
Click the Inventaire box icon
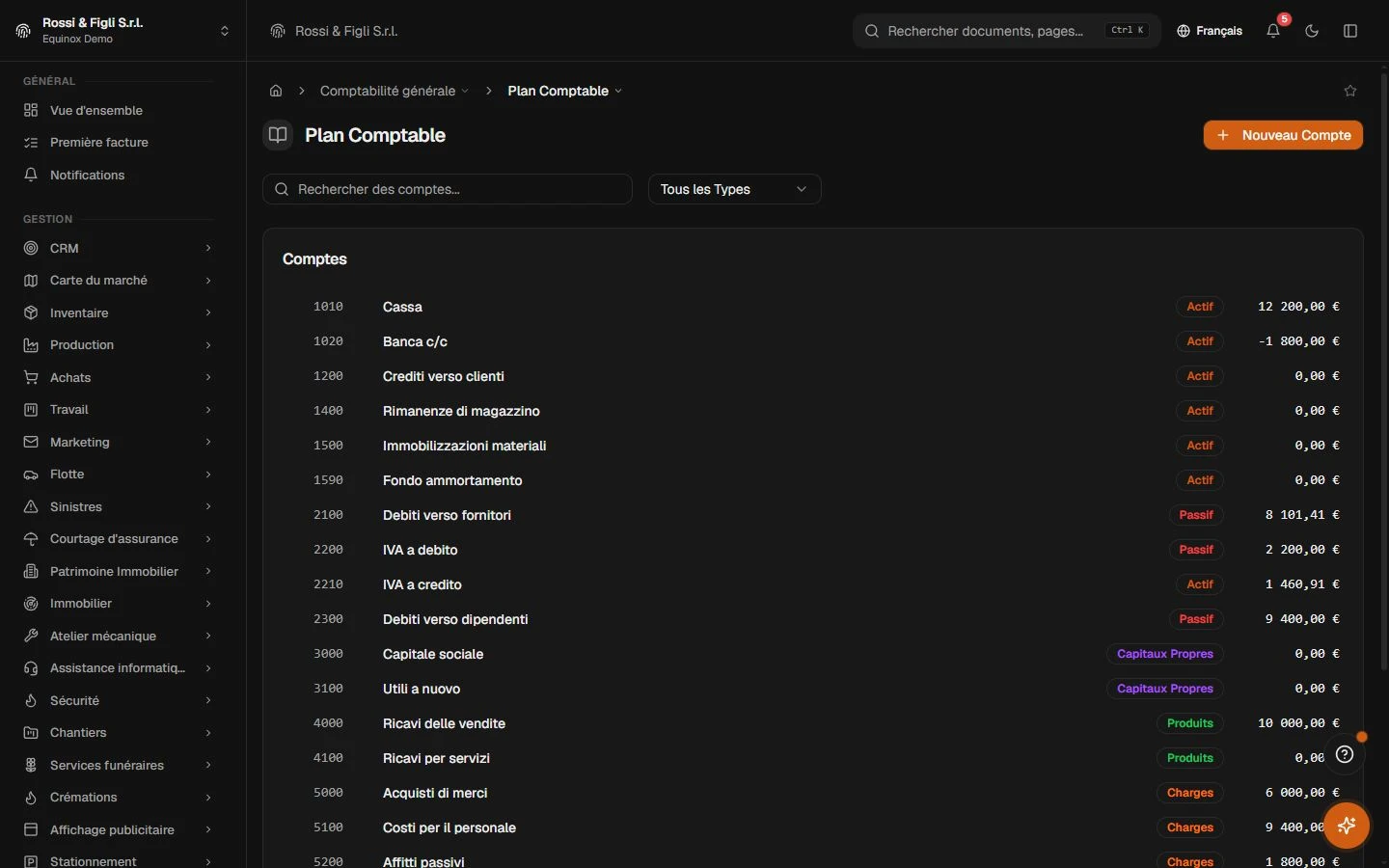click(31, 312)
